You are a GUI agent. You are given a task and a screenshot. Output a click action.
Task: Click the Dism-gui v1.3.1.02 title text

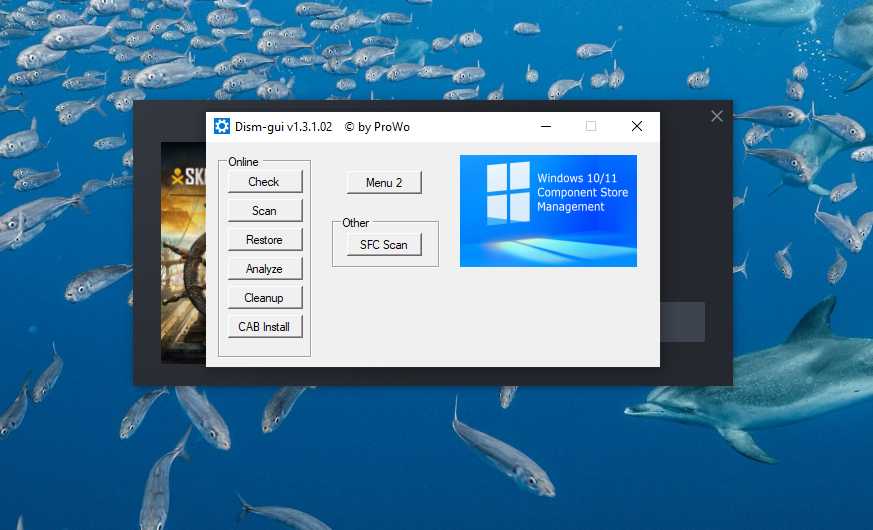(x=283, y=127)
